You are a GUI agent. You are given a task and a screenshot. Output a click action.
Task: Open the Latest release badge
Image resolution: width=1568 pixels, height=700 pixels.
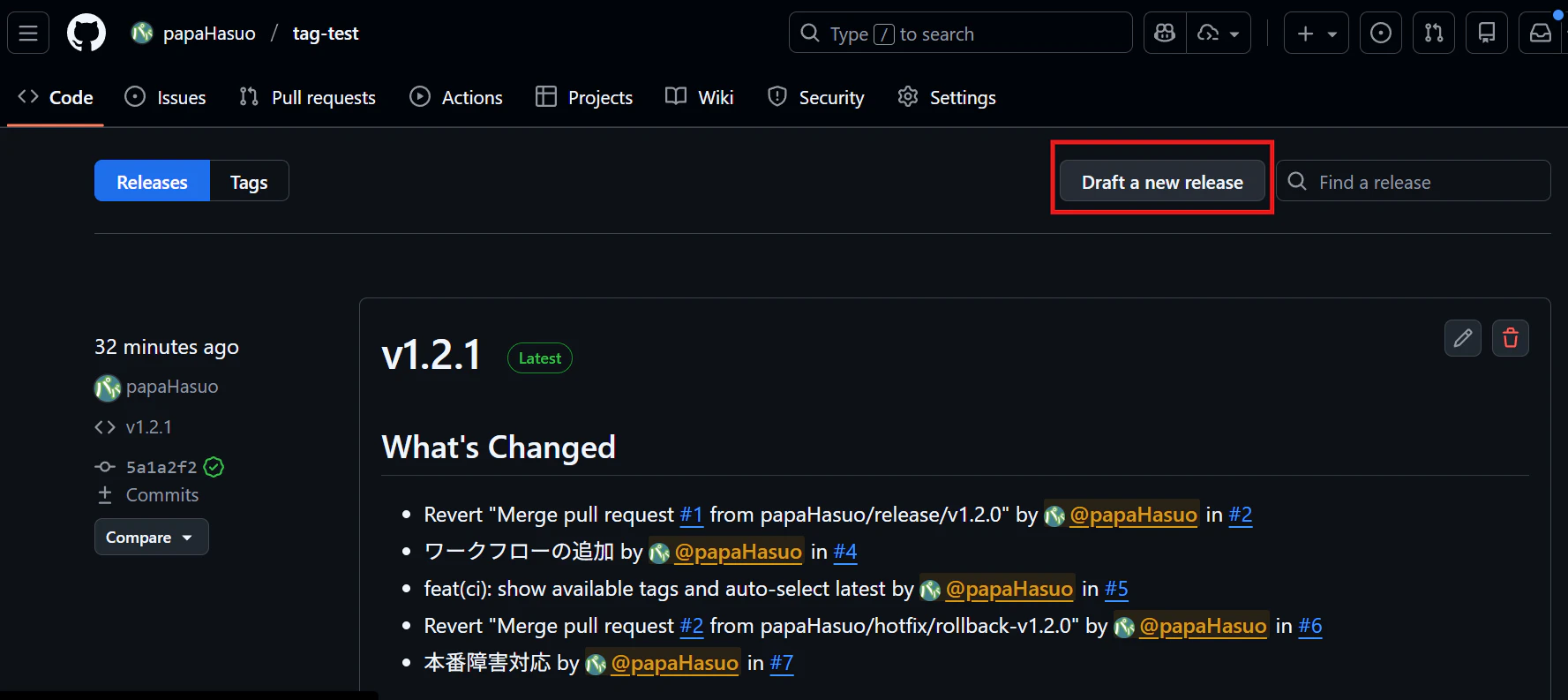(x=540, y=358)
